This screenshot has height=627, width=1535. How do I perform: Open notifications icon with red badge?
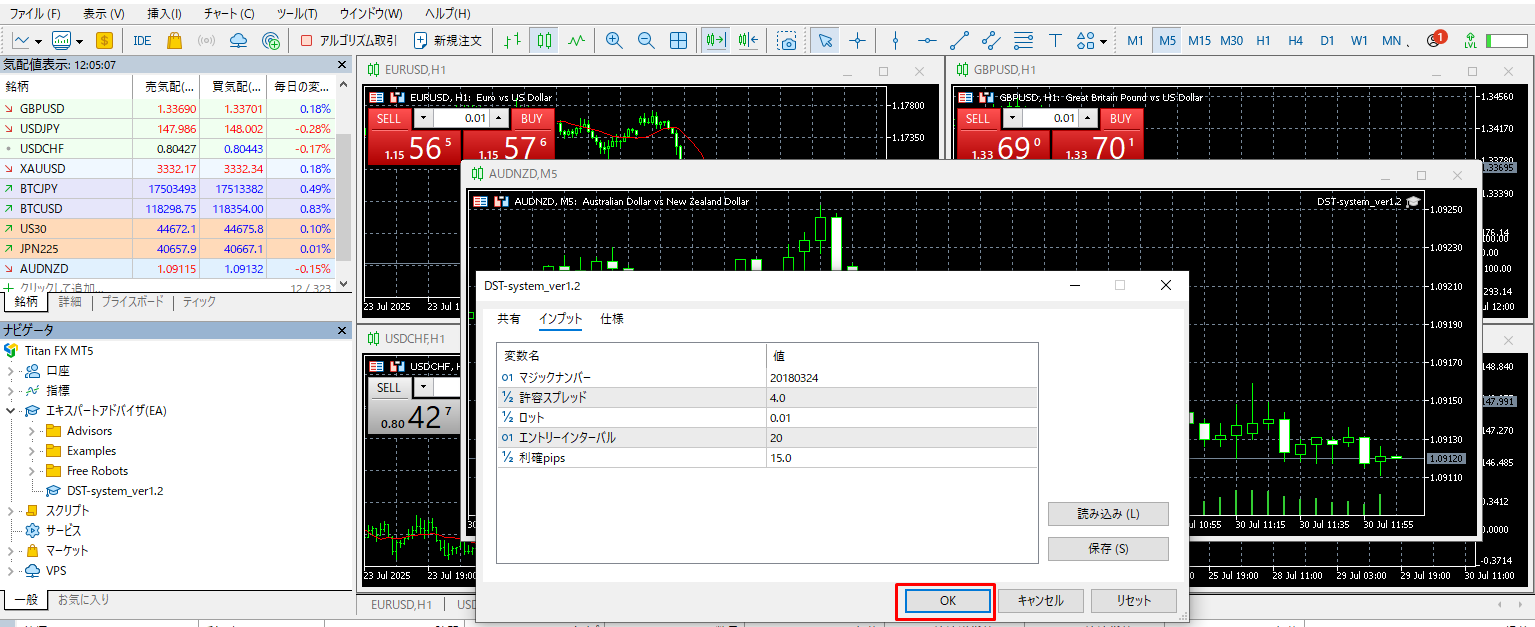(x=1435, y=40)
